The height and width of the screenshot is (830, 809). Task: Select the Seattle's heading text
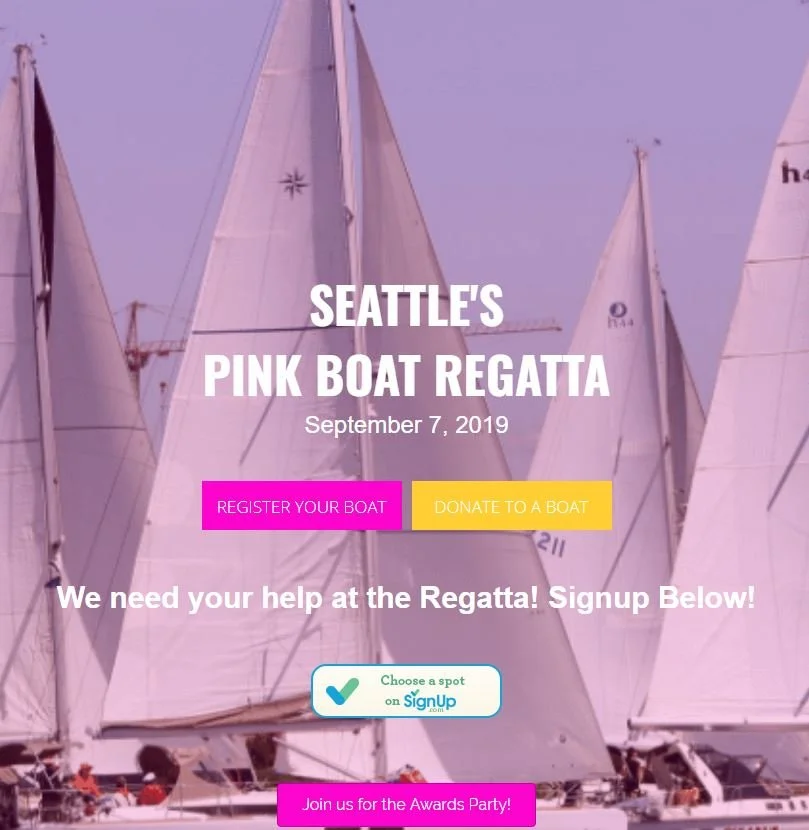(x=406, y=306)
